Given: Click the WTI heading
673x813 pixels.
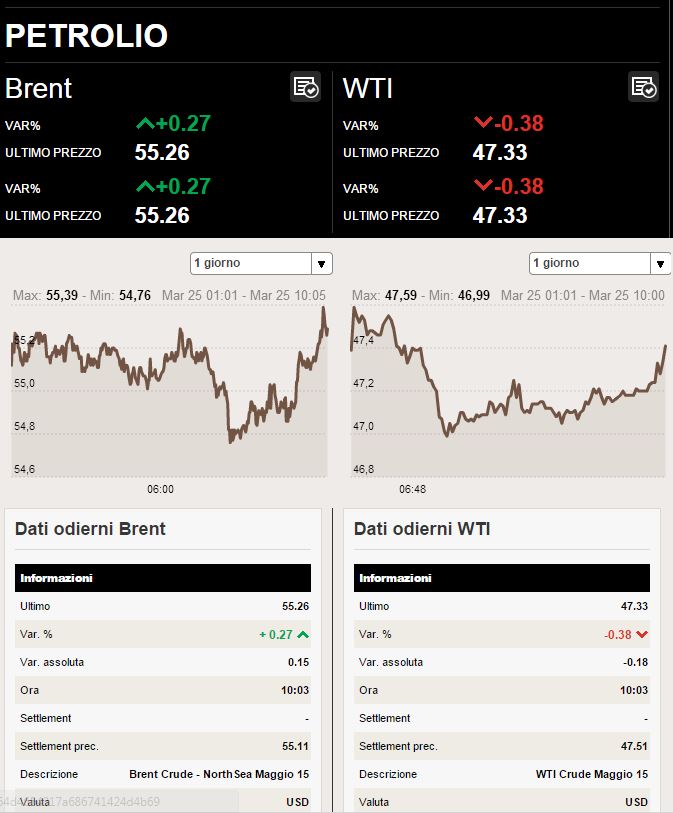Looking at the screenshot, I should pyautogui.click(x=368, y=88).
